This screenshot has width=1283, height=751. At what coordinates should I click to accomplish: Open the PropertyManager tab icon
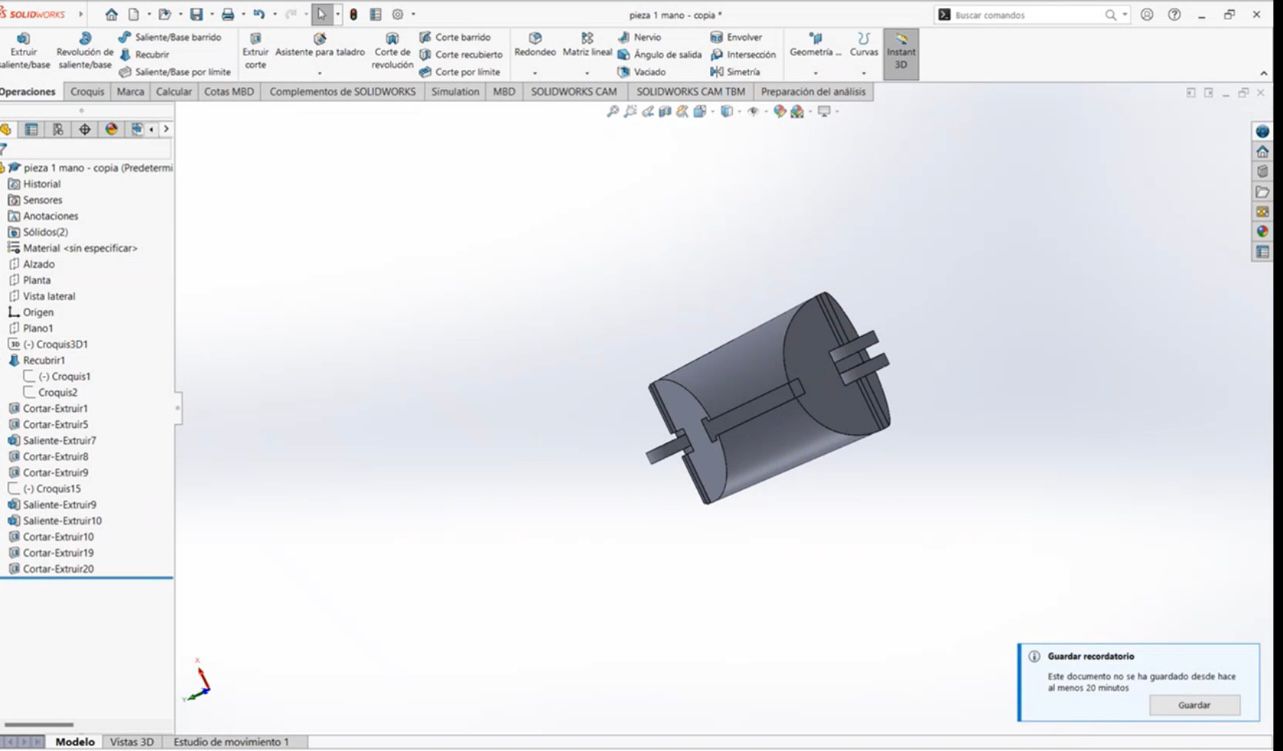[32, 129]
